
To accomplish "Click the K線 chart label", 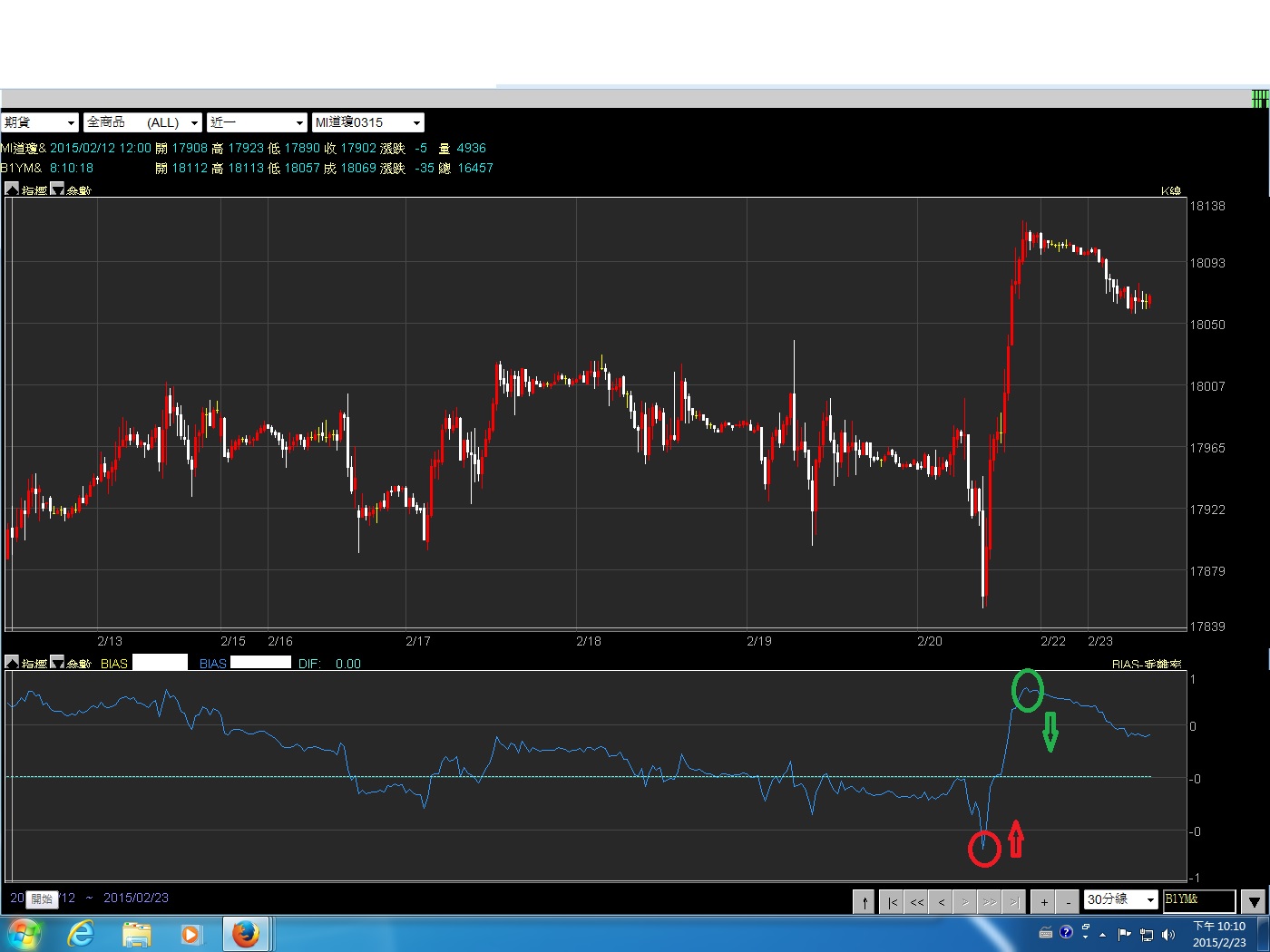I will point(1171,190).
